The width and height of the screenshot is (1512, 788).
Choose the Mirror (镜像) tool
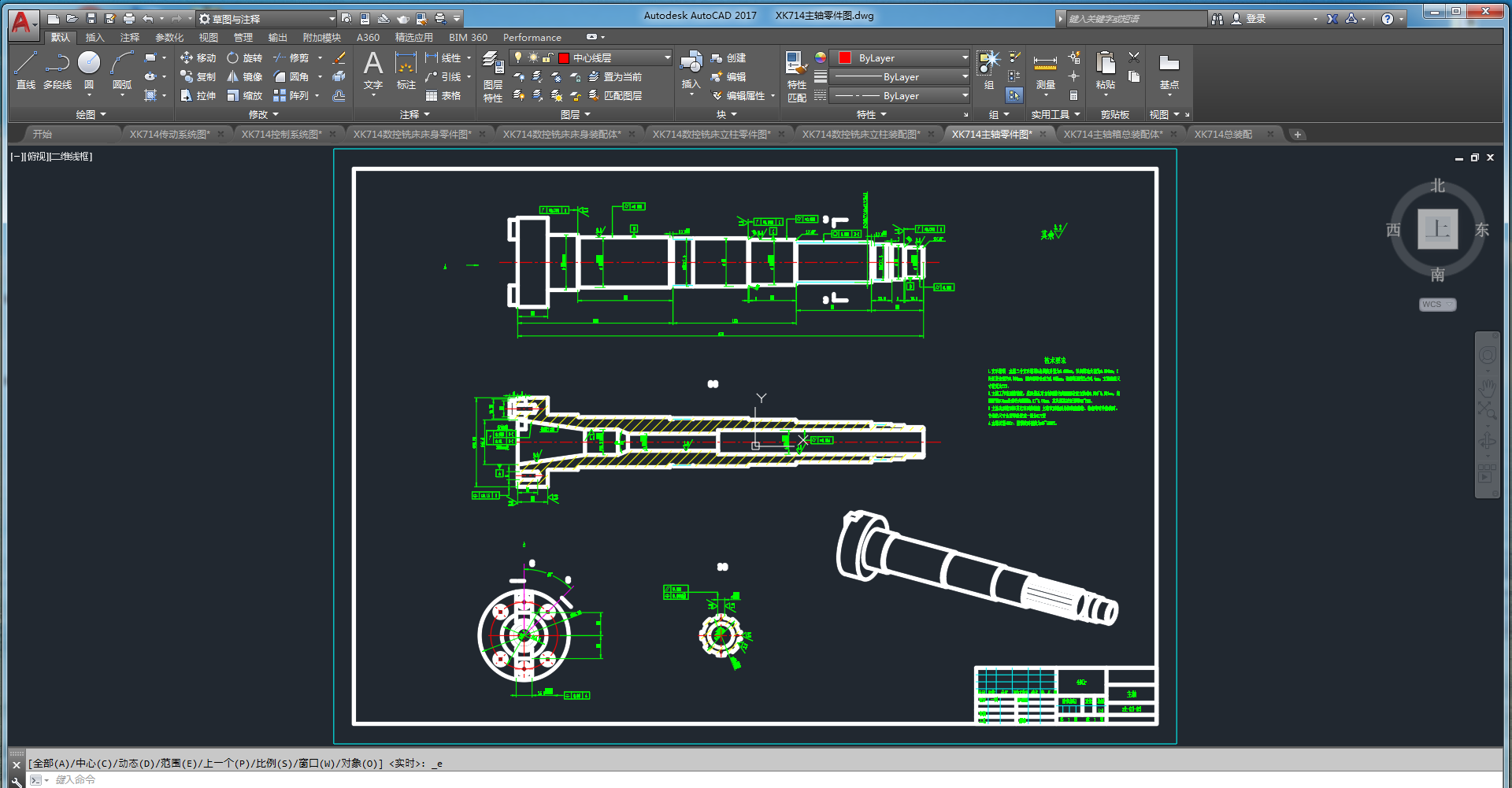point(244,76)
